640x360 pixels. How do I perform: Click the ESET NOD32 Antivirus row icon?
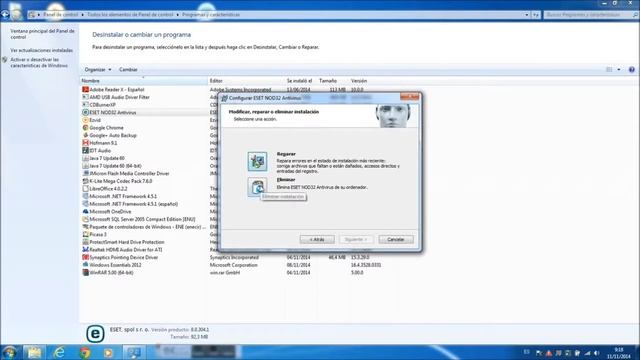click(85, 112)
